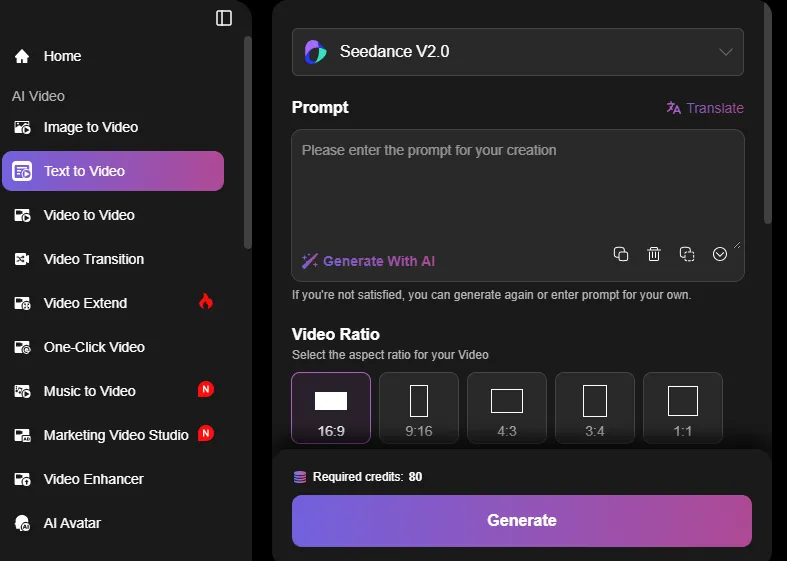Screen dimensions: 787x561
Task: Collapse the sidebar using the panel icon
Action: coord(224,18)
